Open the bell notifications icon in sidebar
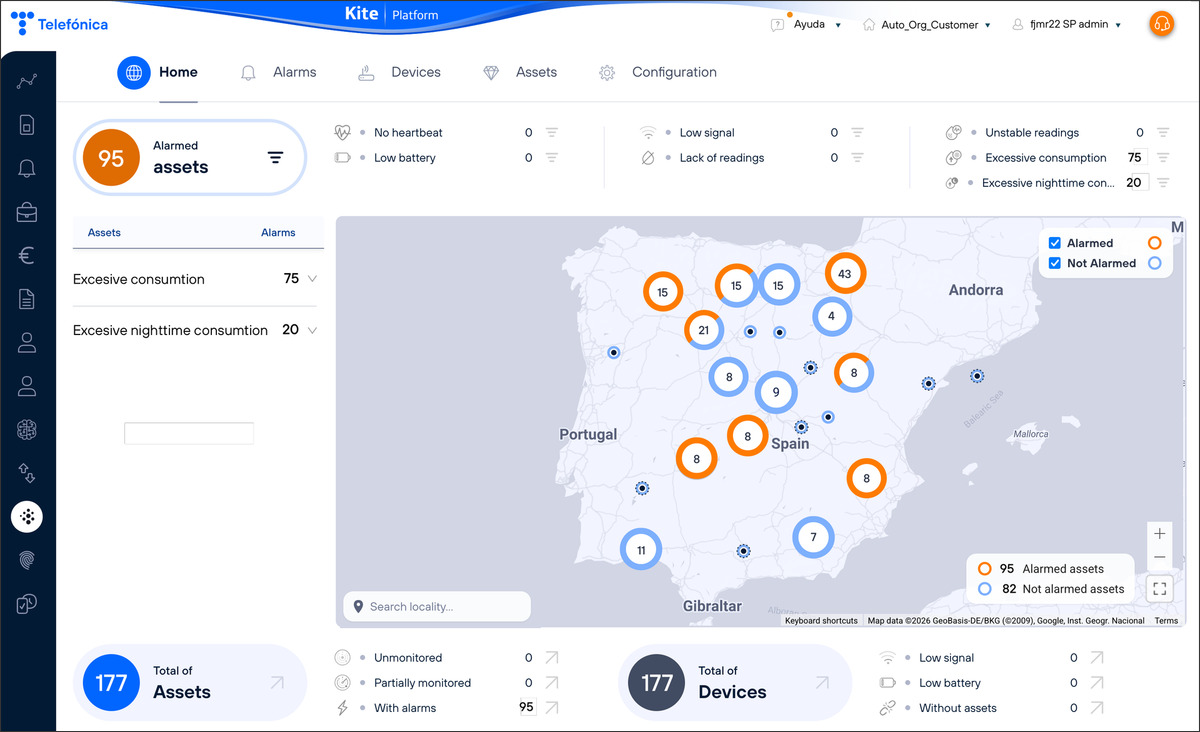This screenshot has height=732, width=1200. (27, 168)
